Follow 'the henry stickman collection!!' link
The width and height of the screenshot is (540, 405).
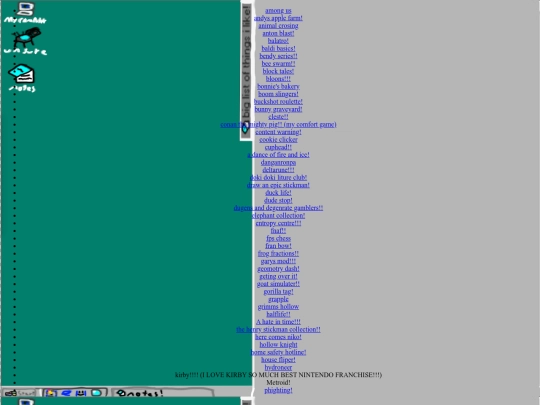278,329
